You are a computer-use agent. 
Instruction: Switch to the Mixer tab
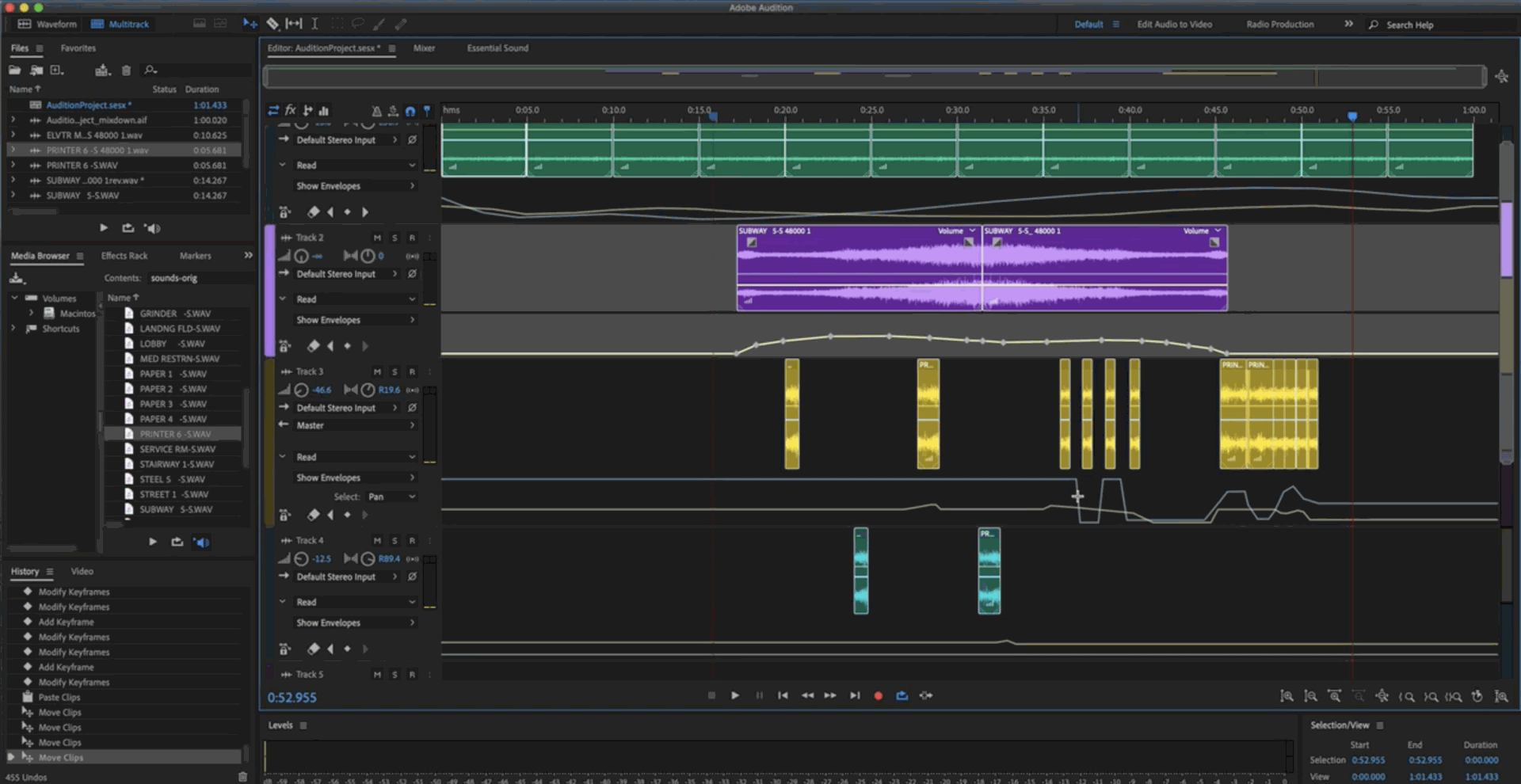click(424, 48)
